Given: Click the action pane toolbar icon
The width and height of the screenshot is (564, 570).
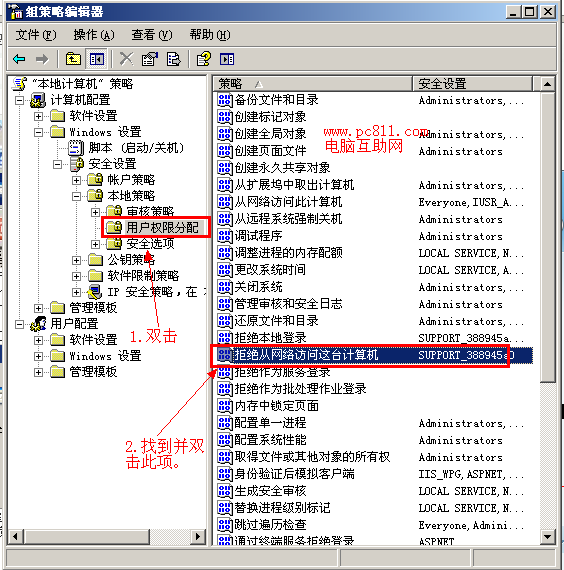Looking at the screenshot, I should click(x=227, y=59).
